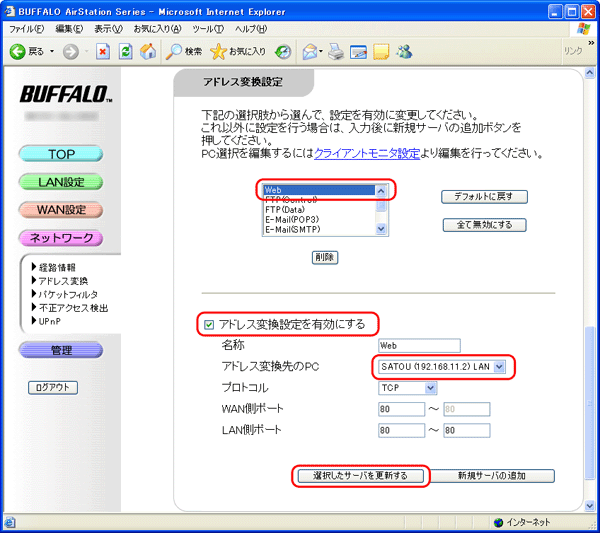Open the Mail envelope icon
Image resolution: width=600 pixels, height=533 pixels.
[310, 51]
